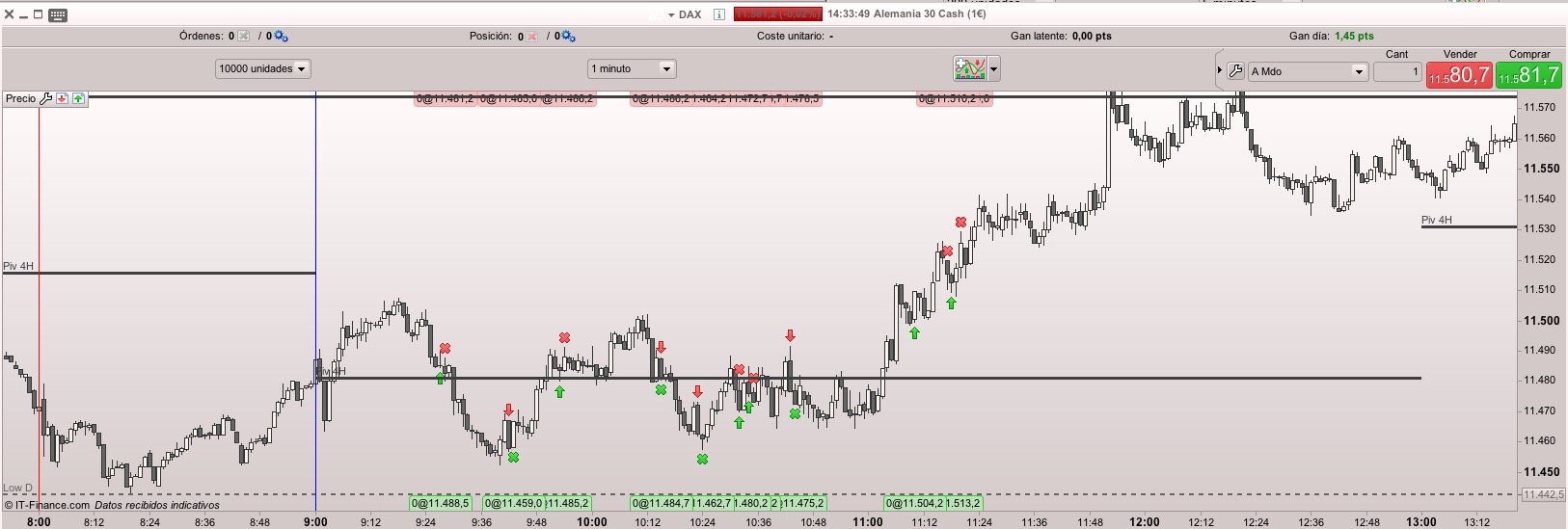Click the Low D level label
Screen dimensions: 1568x529
tap(17, 488)
